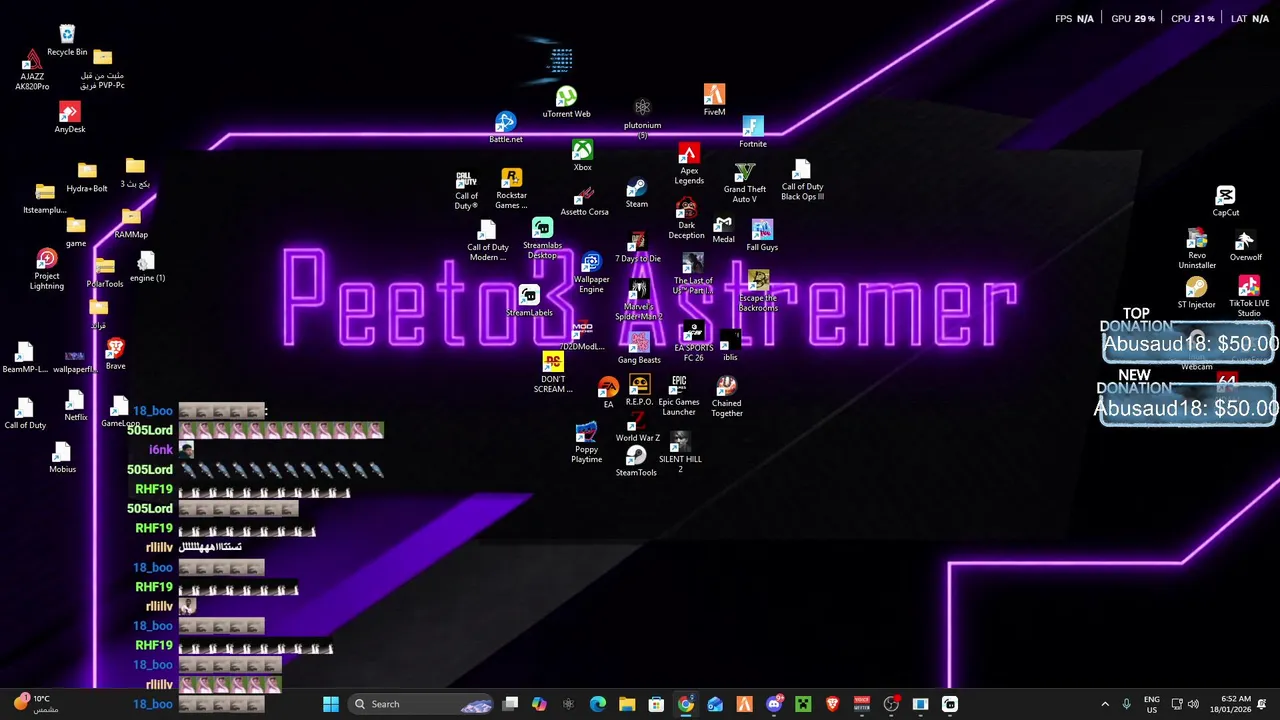Launch FiveM from the desktop
1280x720 pixels.
tap(714, 100)
